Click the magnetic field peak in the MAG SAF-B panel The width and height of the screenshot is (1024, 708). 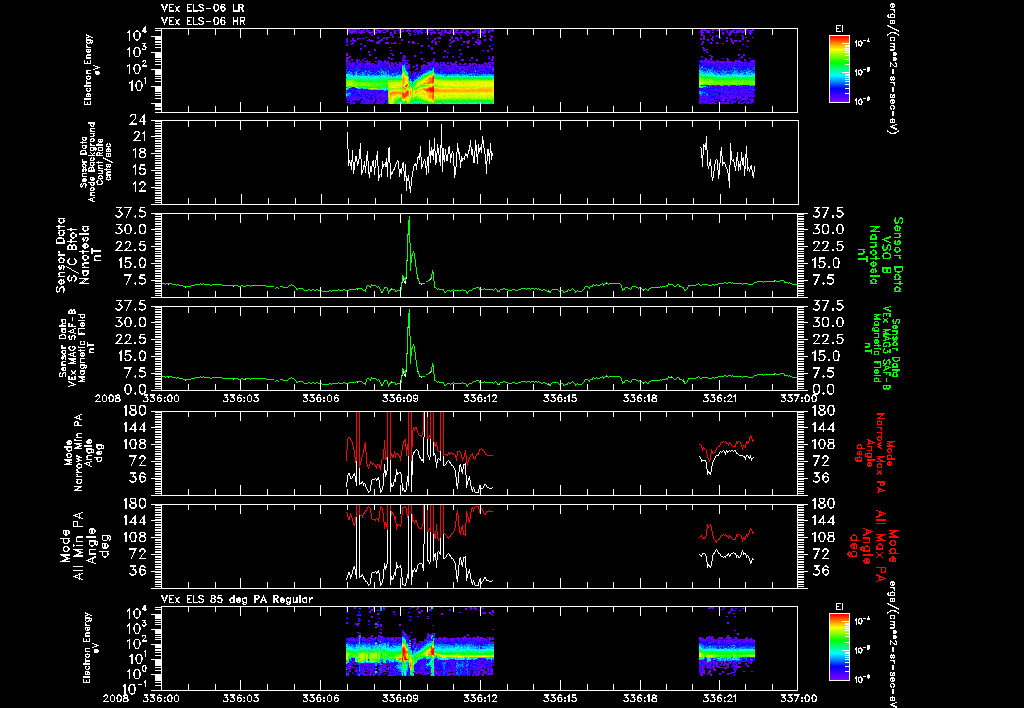tap(409, 312)
